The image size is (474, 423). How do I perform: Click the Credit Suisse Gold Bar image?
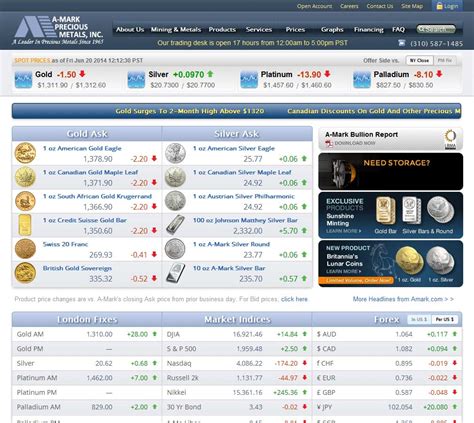point(25,225)
